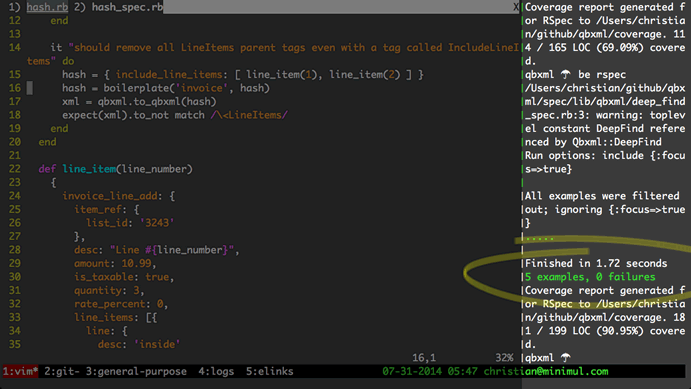This screenshot has height=389, width=691.
Task: Click 'qbxml.to_qbxml(hash)' on line 17
Action: (157, 102)
